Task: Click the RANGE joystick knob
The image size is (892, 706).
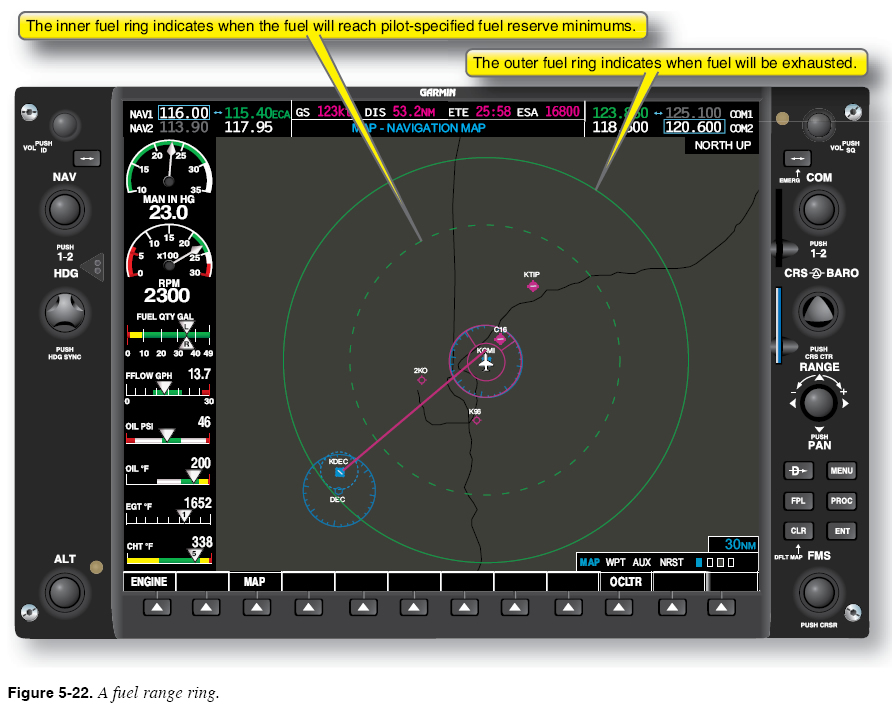Action: (819, 403)
